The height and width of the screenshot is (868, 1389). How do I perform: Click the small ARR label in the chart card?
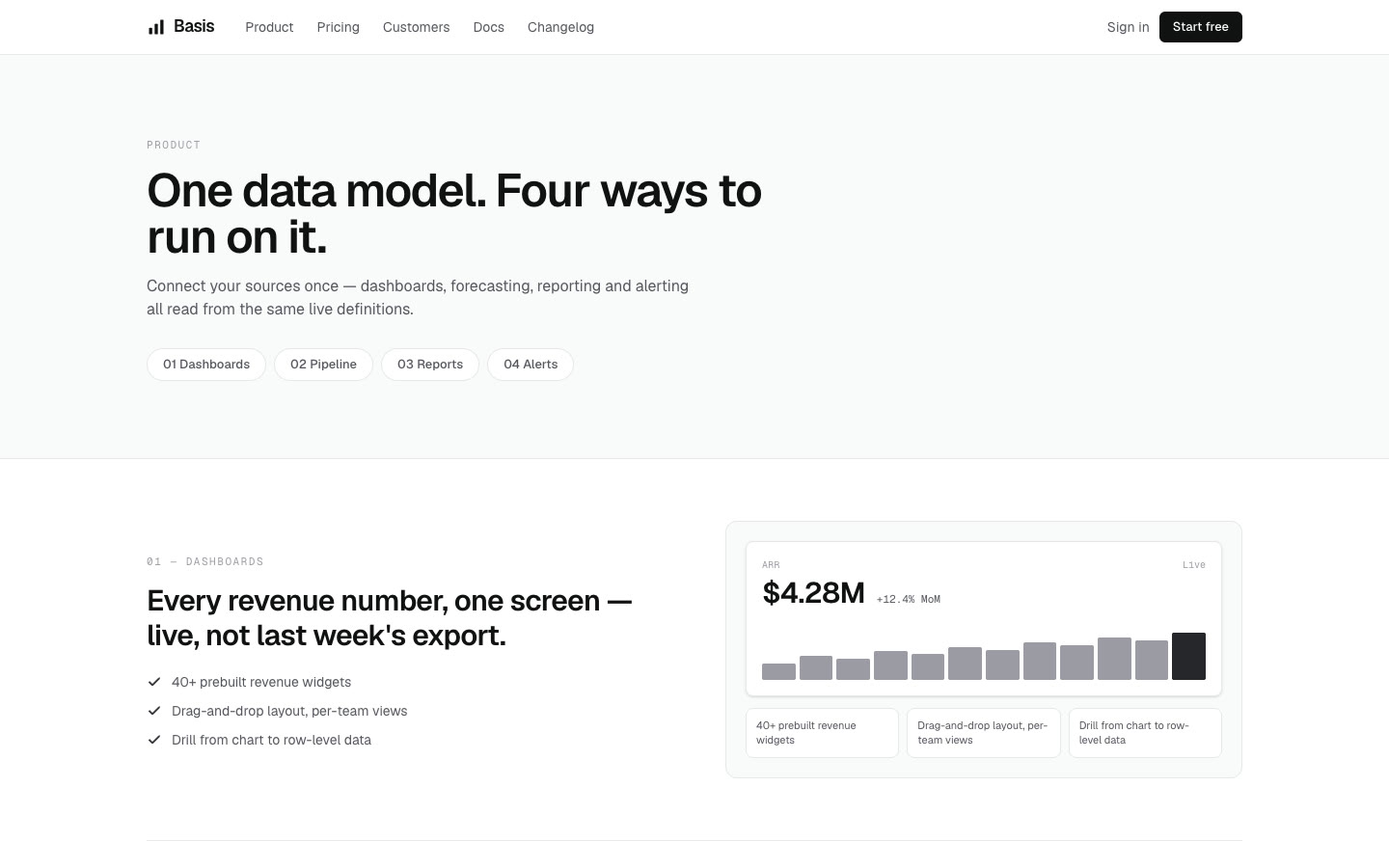[x=771, y=565]
